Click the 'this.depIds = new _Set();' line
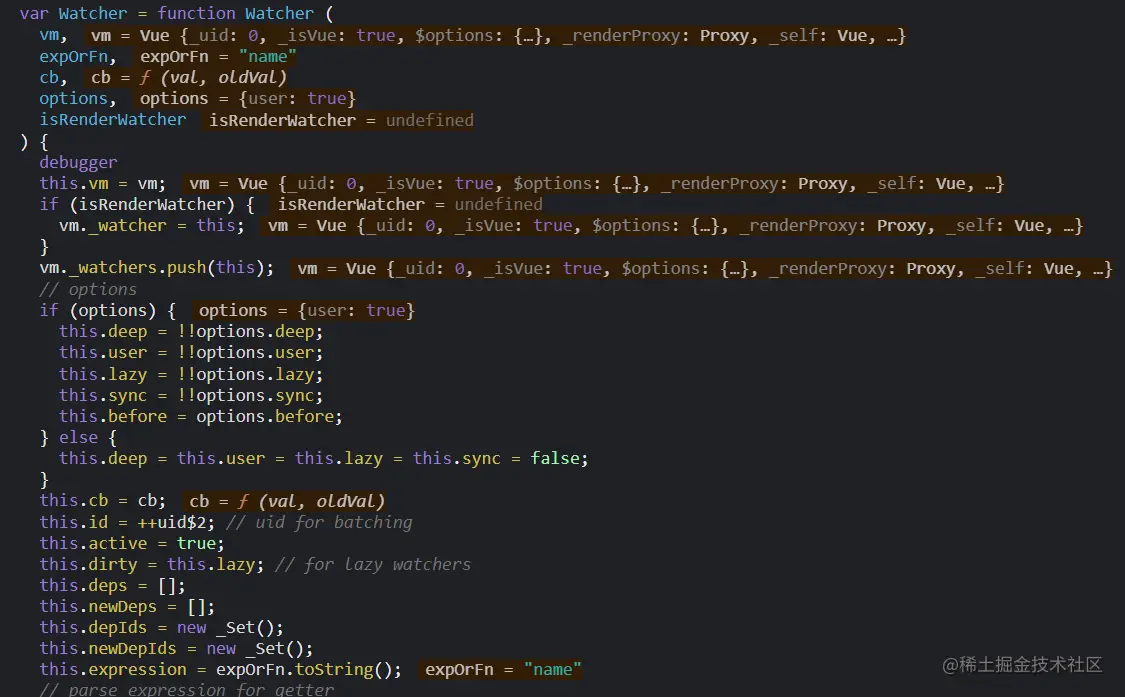This screenshot has height=697, width=1125. point(161,627)
